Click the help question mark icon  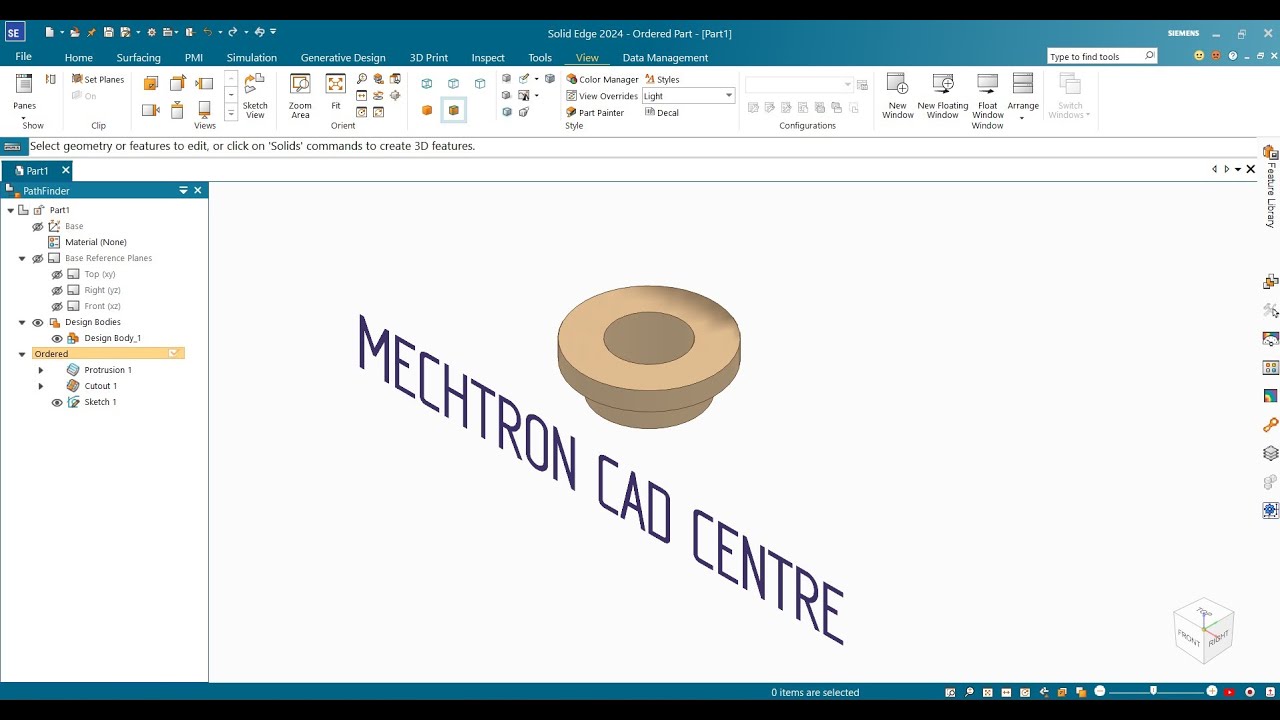1233,56
